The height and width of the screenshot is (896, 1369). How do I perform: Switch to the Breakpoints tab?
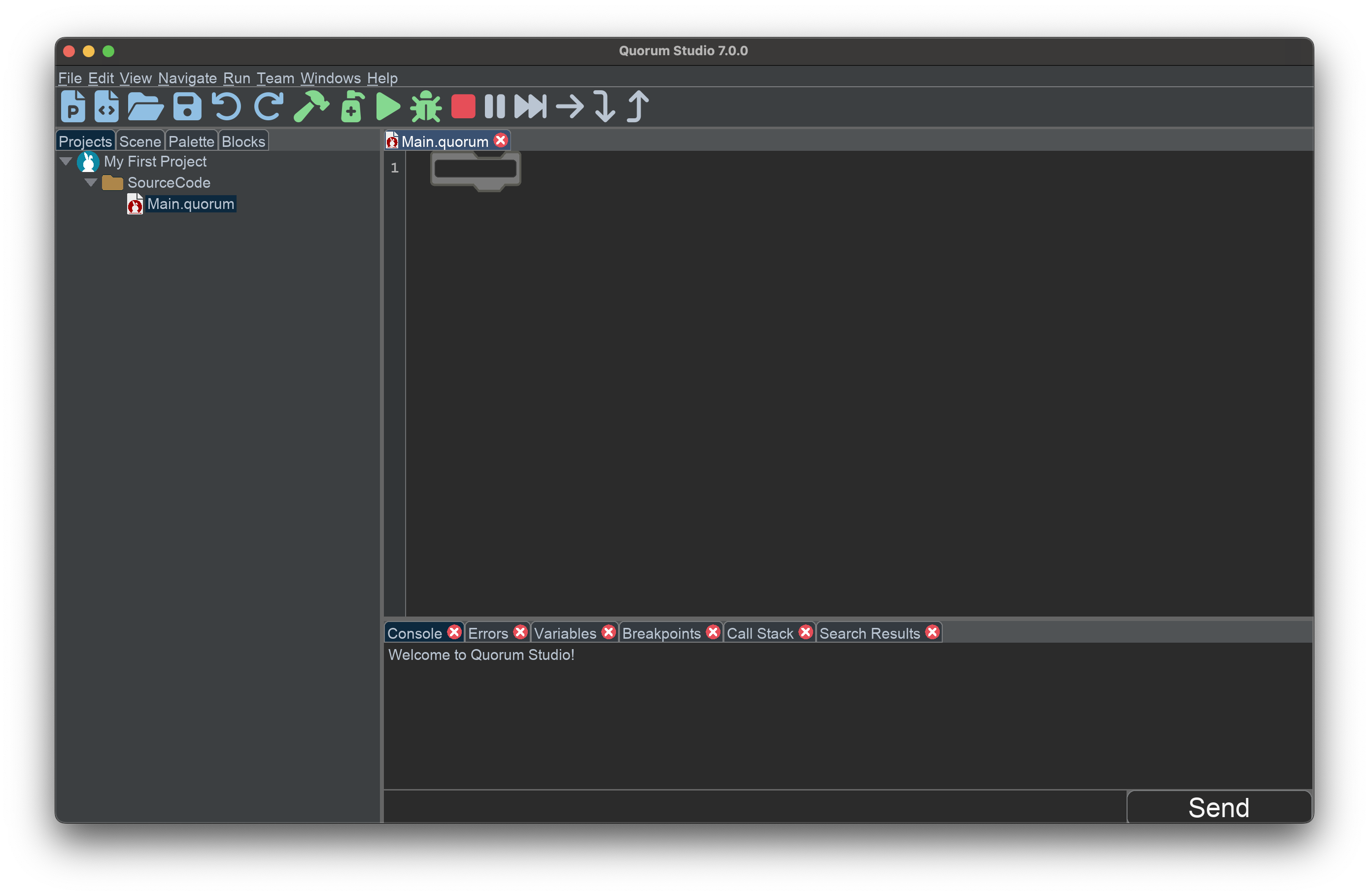pos(661,633)
